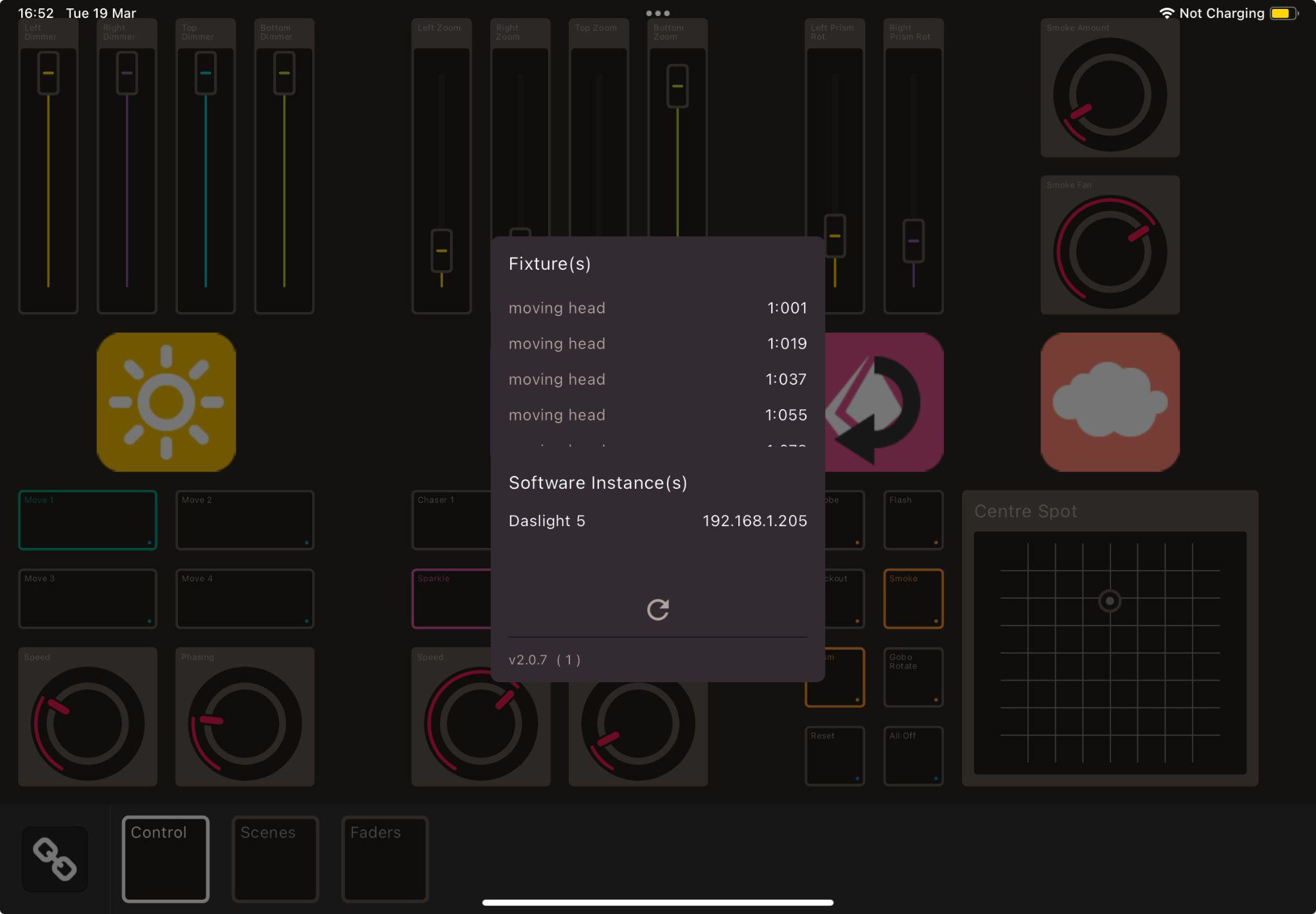Open the three-dot multitasking menu at top
The width and height of the screenshot is (1316, 914).
(657, 13)
